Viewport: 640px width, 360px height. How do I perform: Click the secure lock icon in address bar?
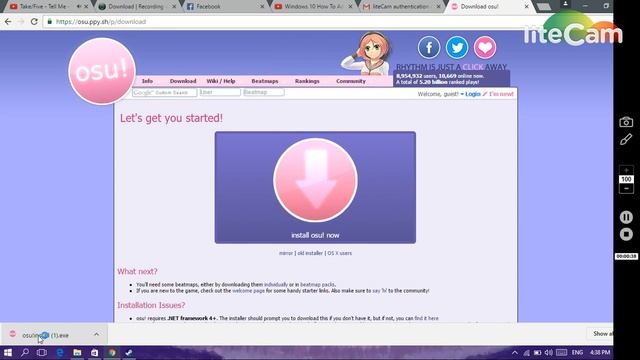(x=50, y=22)
